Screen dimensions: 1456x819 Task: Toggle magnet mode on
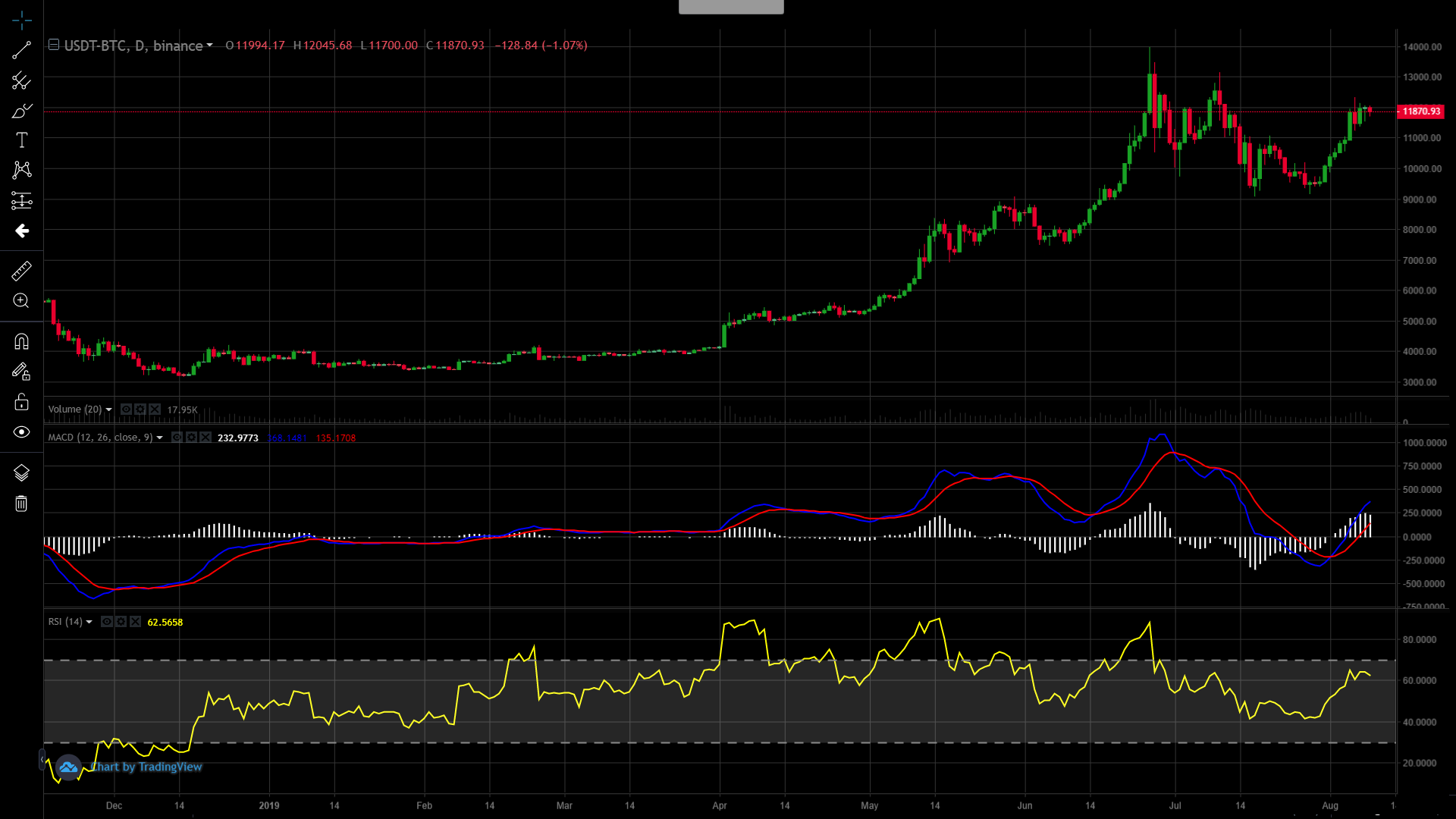click(x=21, y=342)
